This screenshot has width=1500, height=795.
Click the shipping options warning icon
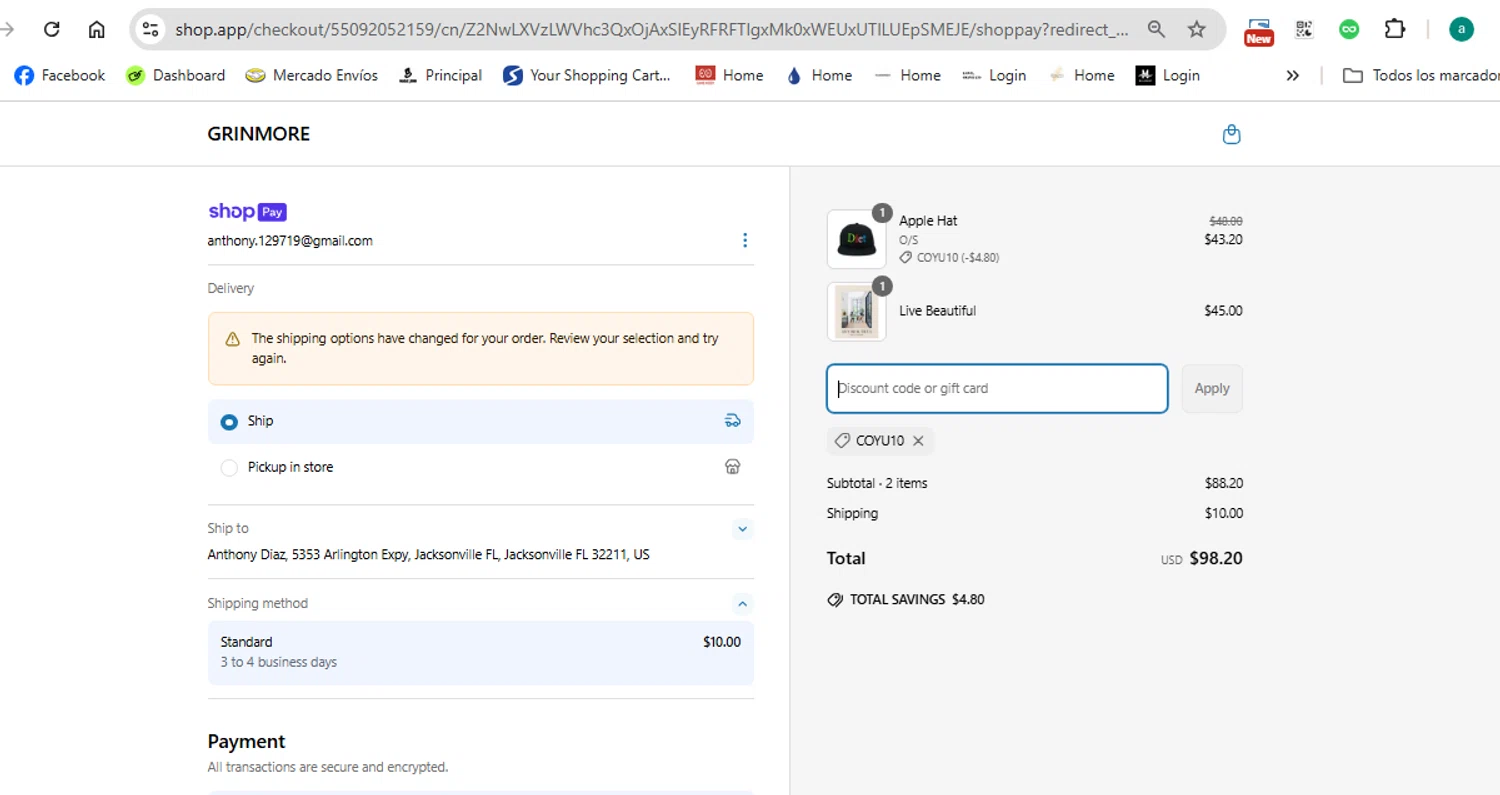pyautogui.click(x=232, y=339)
